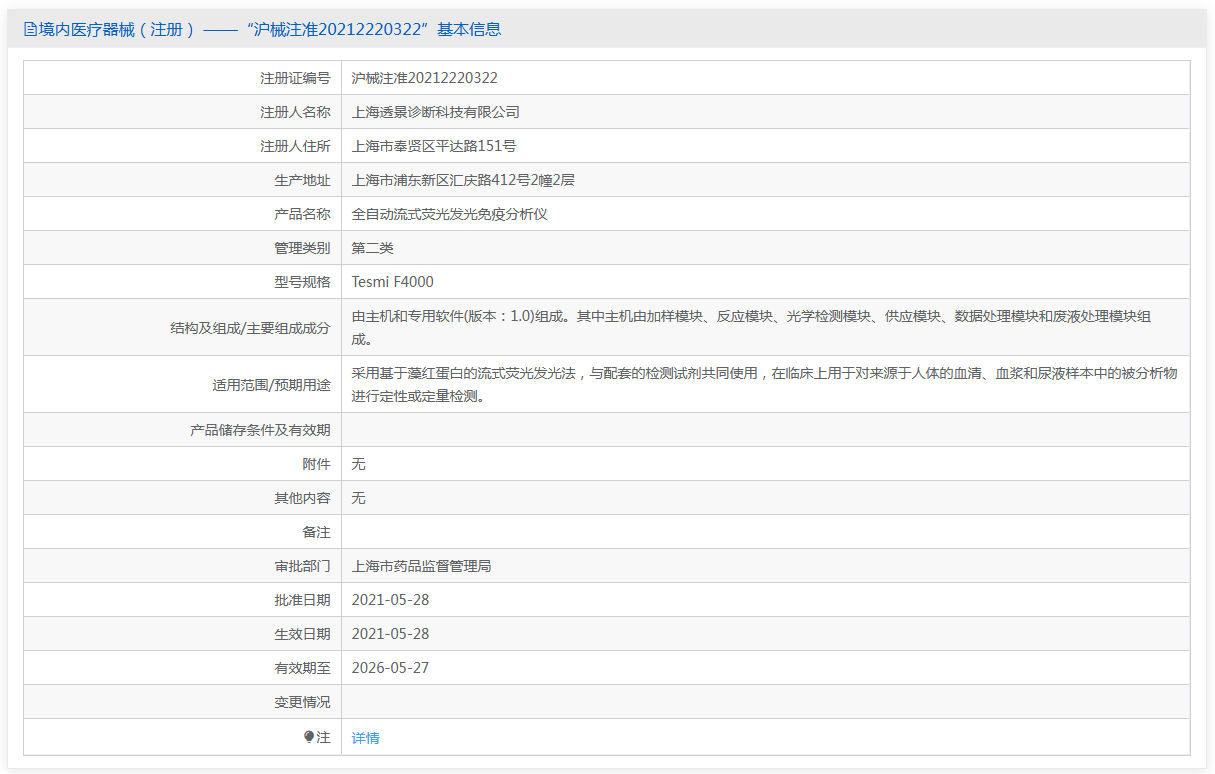Select registrant name 上海透景诊断科技有限公司

click(436, 112)
